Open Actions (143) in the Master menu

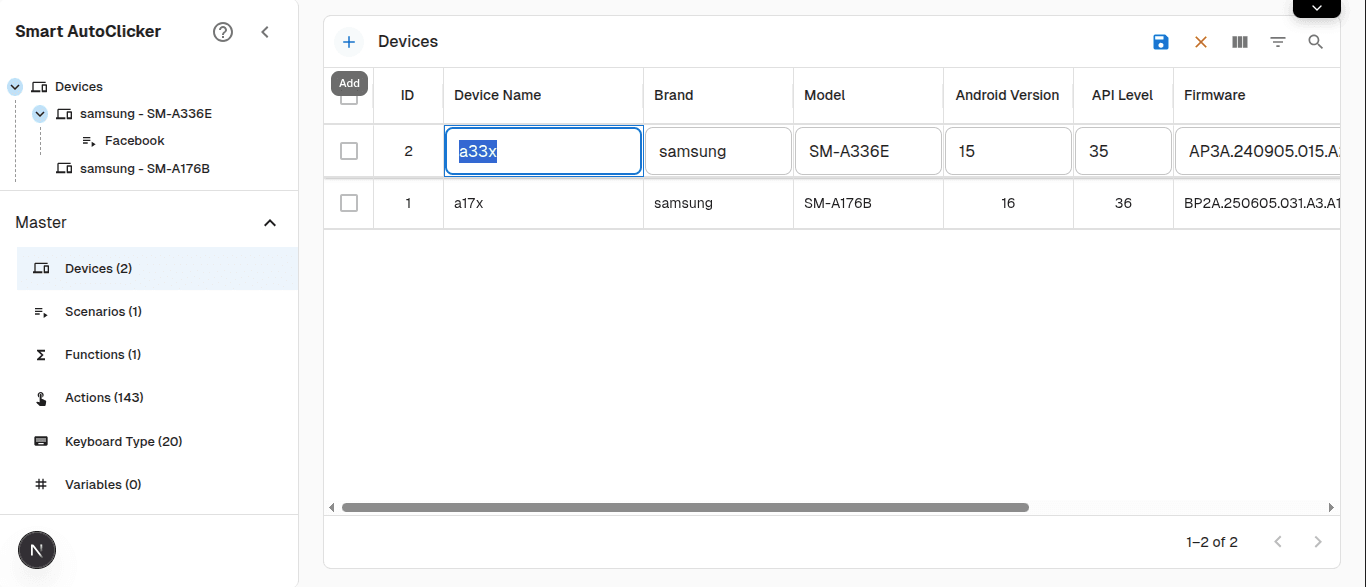(104, 398)
